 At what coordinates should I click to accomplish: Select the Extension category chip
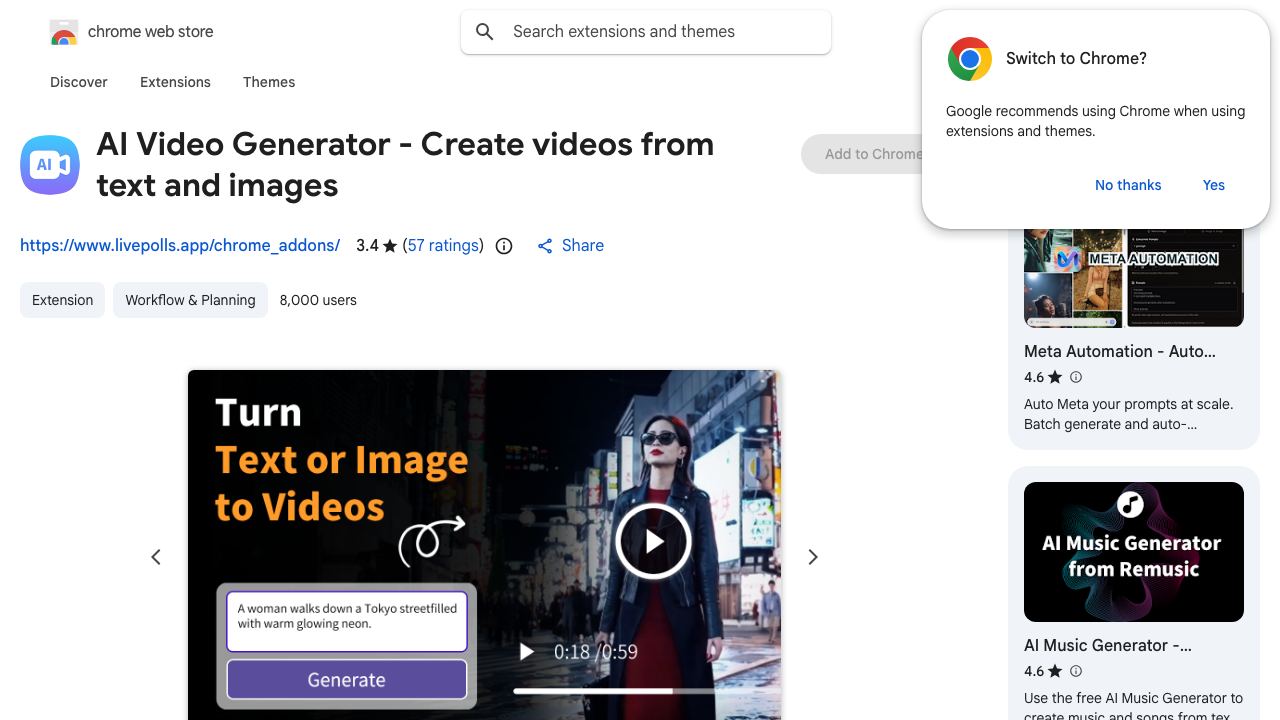(x=62, y=300)
